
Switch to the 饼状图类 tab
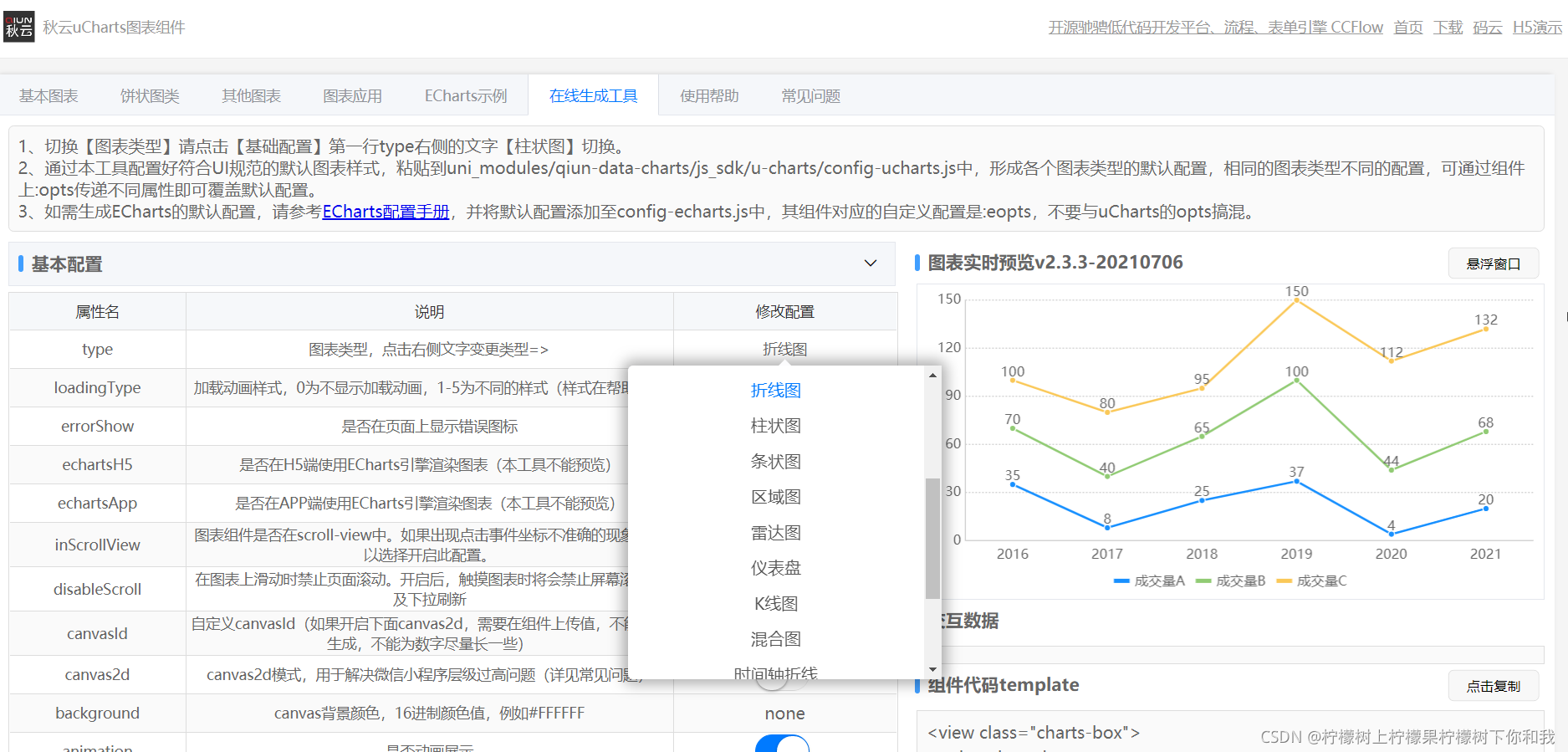[x=150, y=96]
